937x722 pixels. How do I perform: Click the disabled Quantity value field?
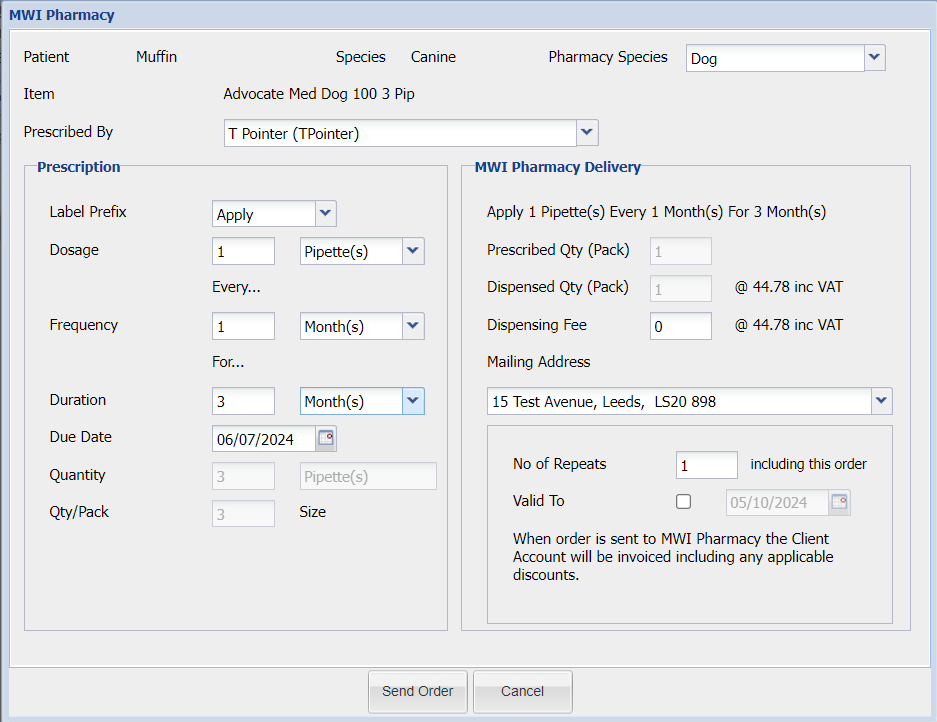(243, 476)
